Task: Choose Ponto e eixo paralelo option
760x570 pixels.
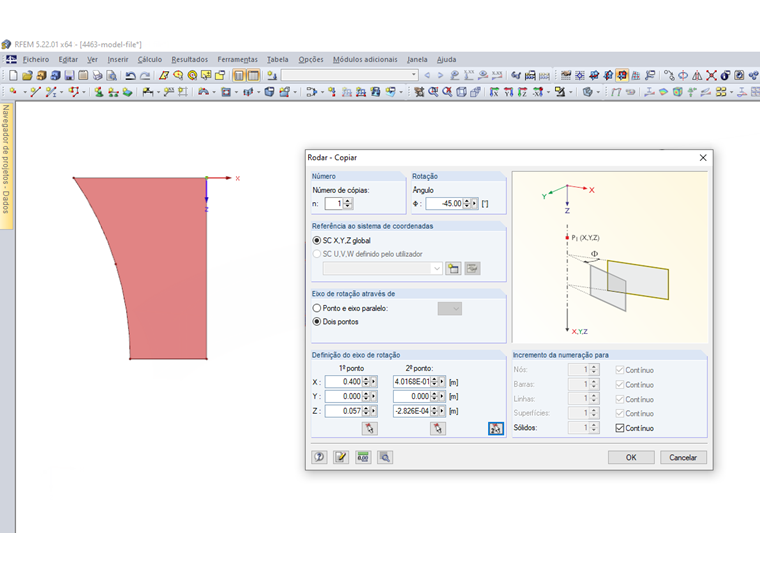Action: click(317, 308)
